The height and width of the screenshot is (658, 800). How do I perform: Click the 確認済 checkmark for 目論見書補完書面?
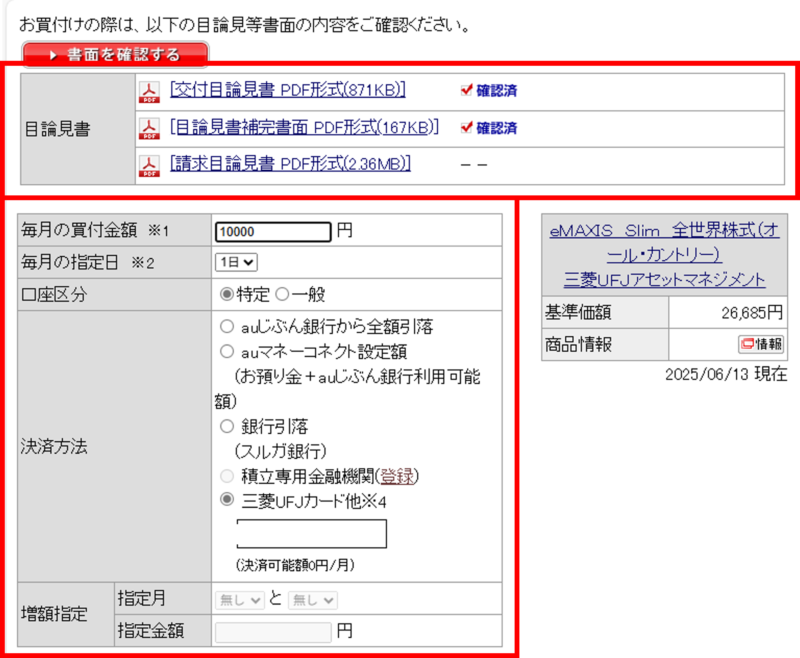[x=488, y=128]
